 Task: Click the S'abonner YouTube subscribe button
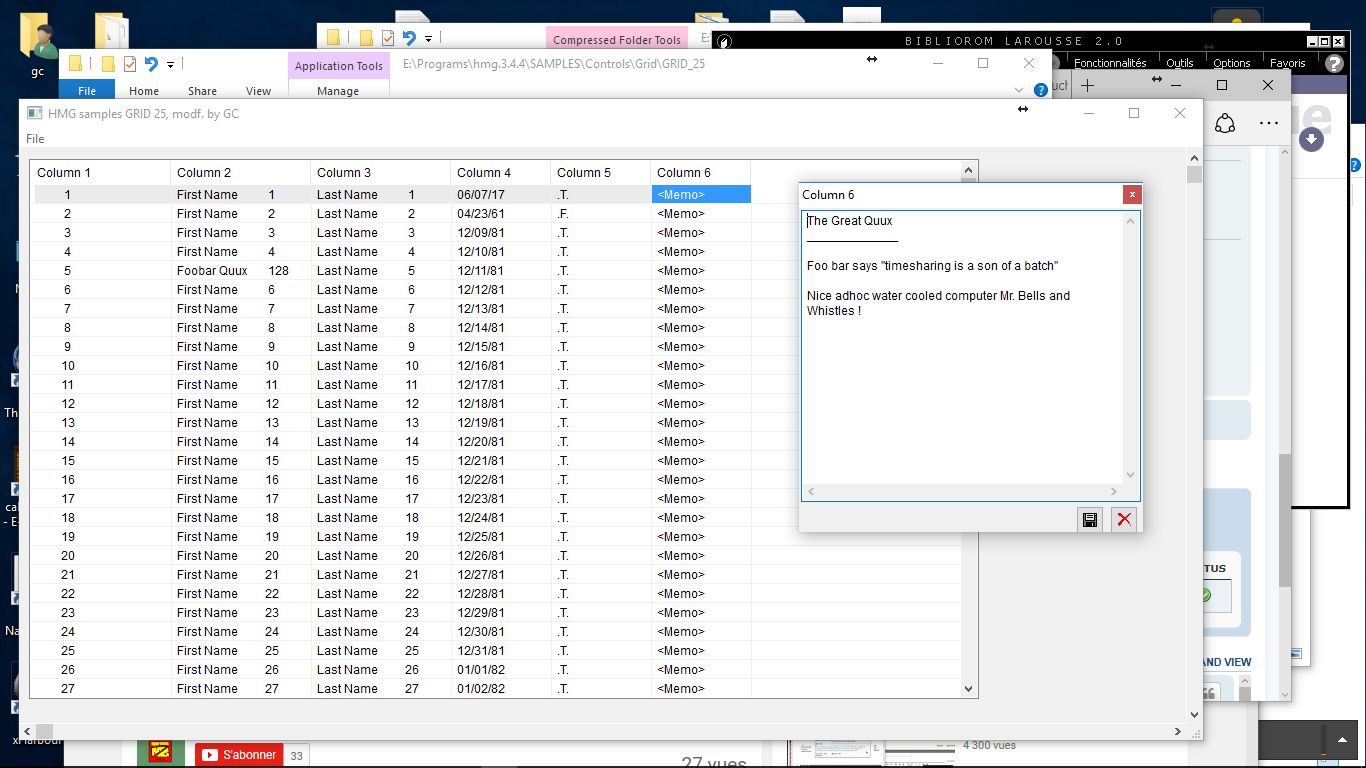click(239, 755)
